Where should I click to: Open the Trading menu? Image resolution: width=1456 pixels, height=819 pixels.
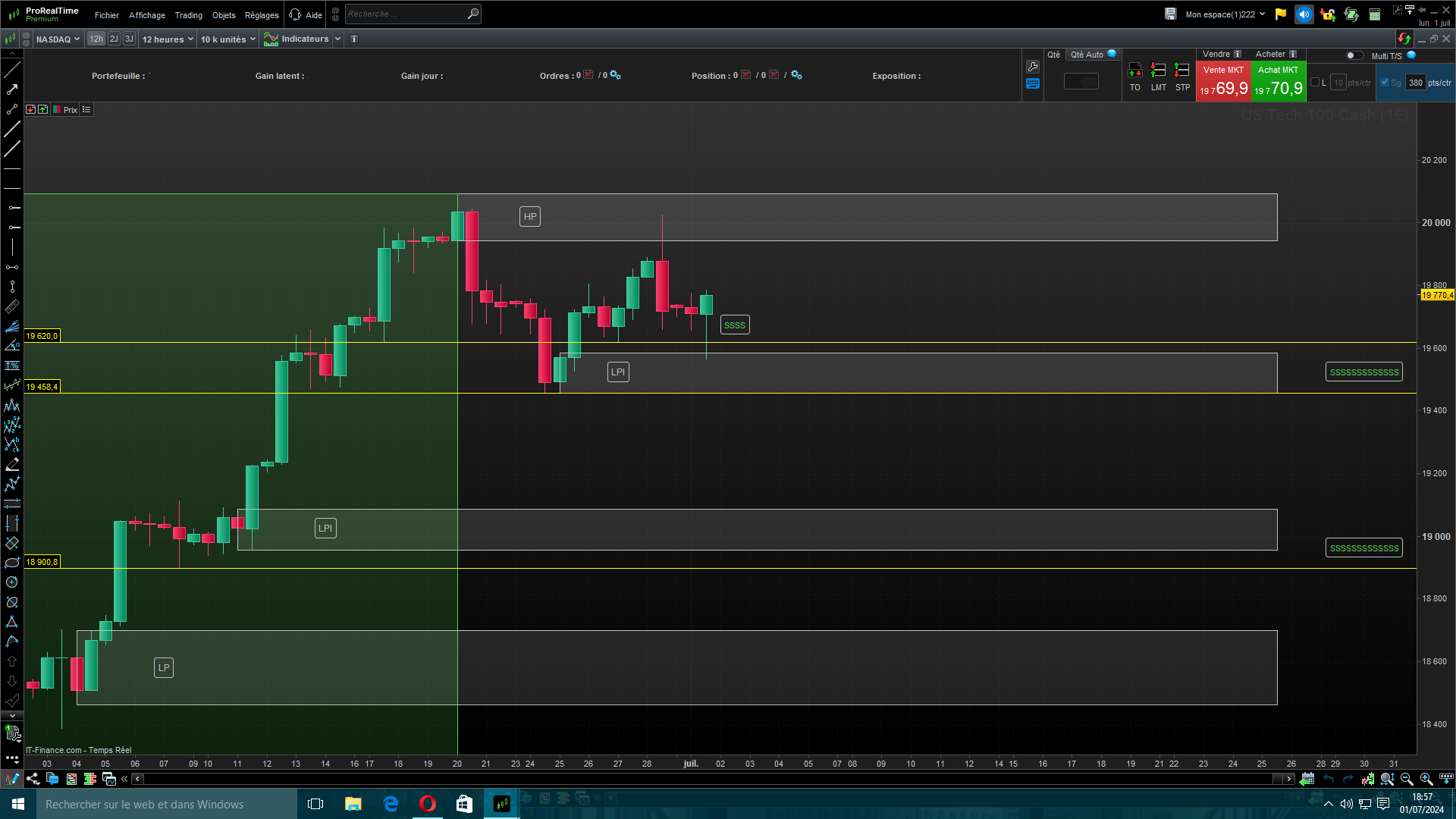[x=188, y=15]
